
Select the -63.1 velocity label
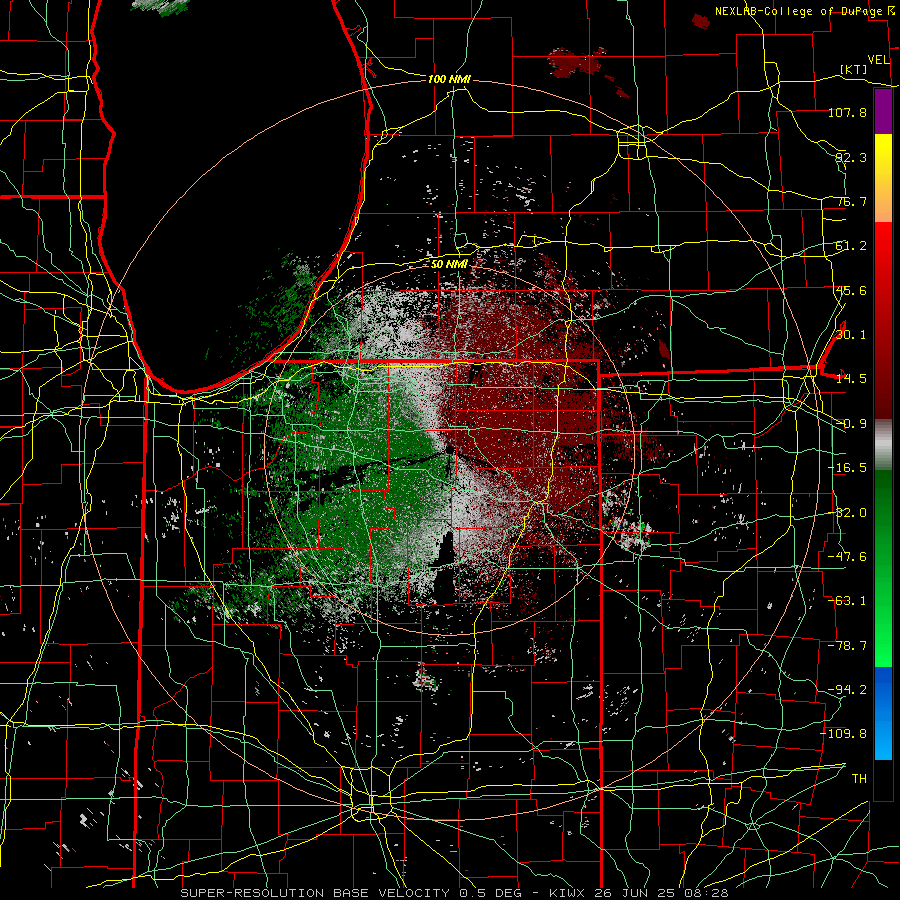[847, 601]
